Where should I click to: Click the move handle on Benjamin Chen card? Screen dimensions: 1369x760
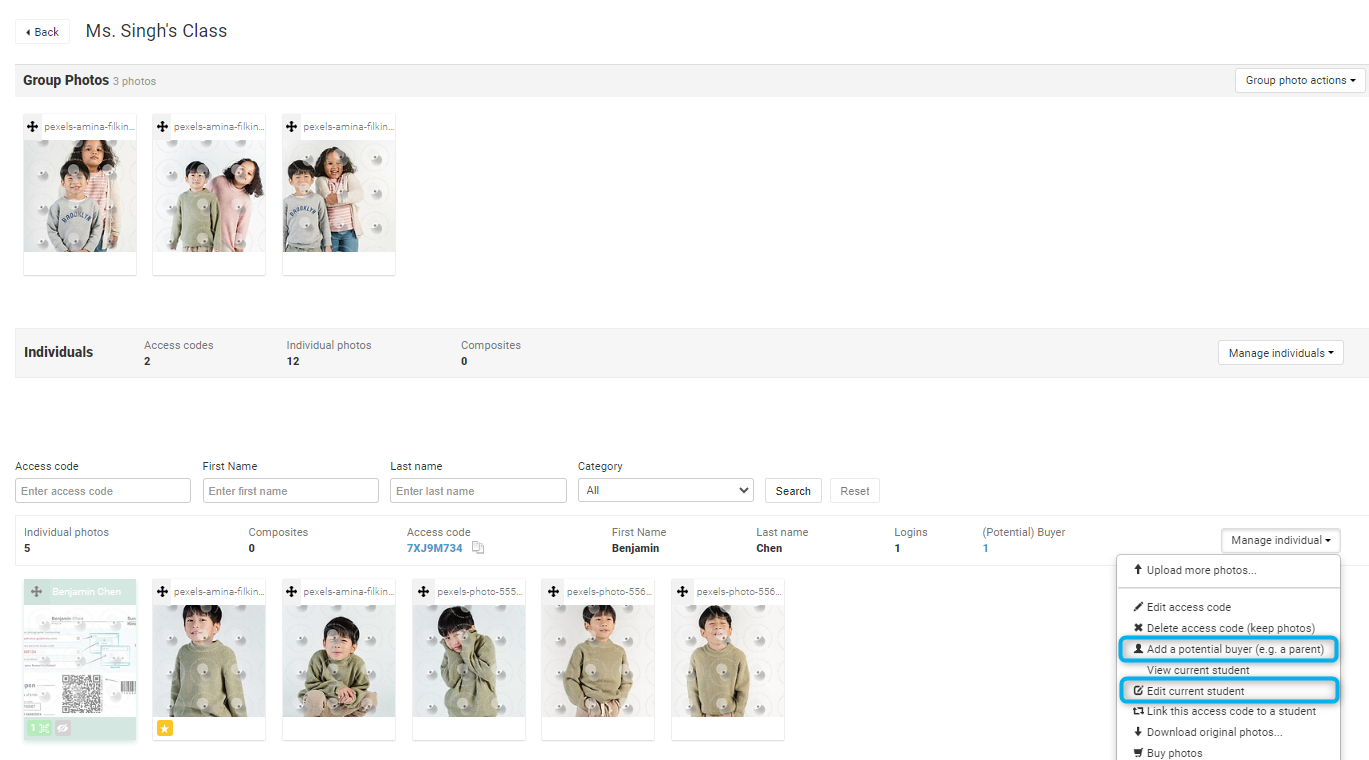pyautogui.click(x=36, y=592)
